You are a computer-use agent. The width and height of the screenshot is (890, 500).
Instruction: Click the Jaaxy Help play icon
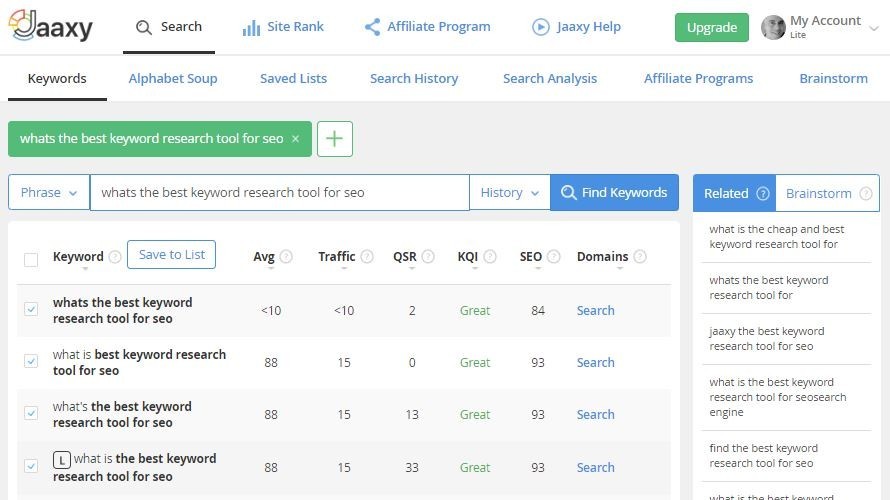click(x=540, y=27)
